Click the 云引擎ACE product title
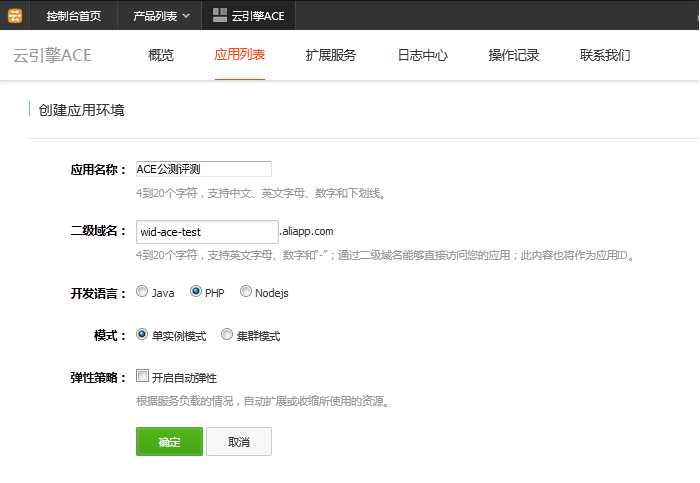700x483 pixels. (x=52, y=55)
